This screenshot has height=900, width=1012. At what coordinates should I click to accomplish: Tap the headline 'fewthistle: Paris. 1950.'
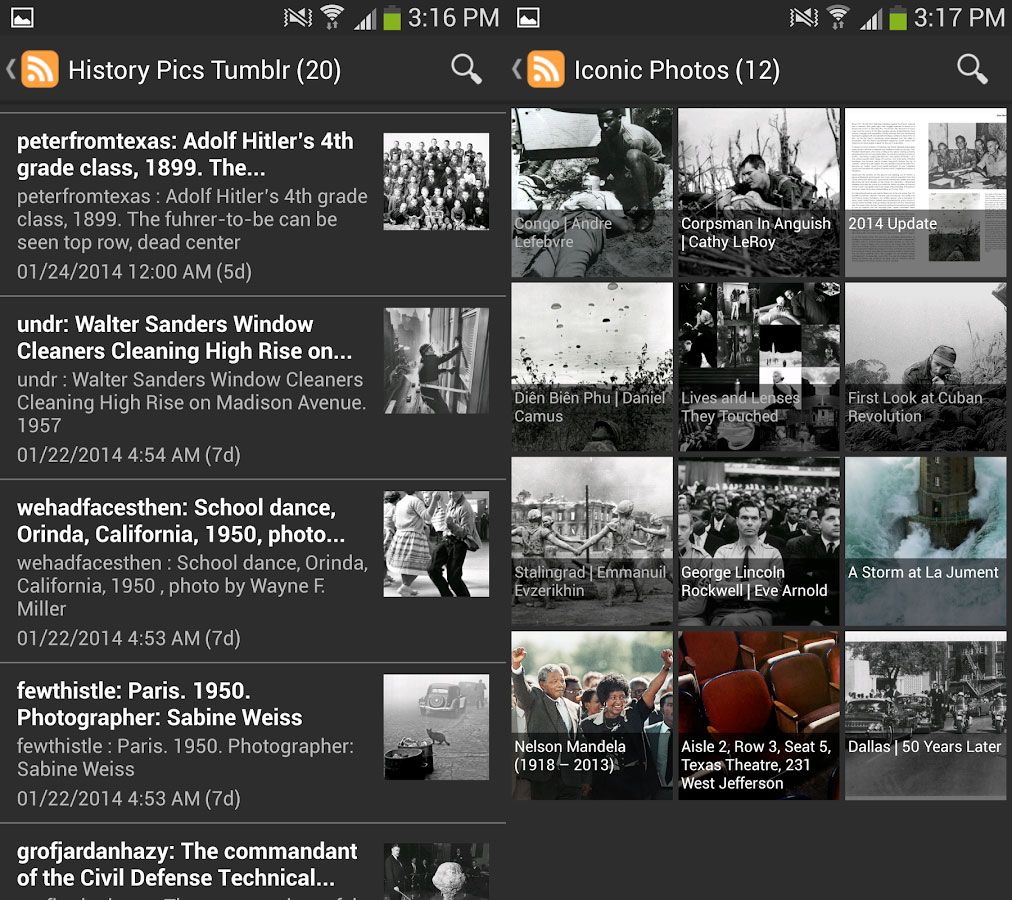pyautogui.click(x=159, y=704)
